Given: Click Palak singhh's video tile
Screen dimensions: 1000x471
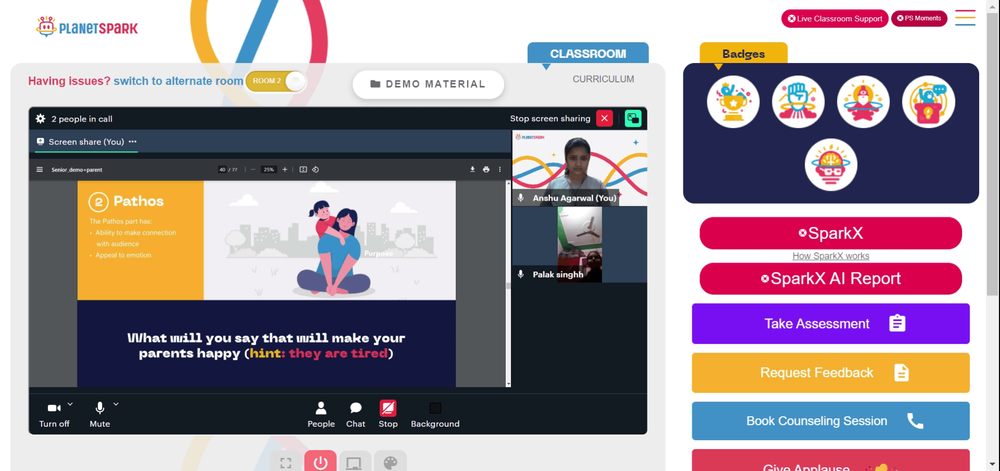Looking at the screenshot, I should pyautogui.click(x=580, y=244).
